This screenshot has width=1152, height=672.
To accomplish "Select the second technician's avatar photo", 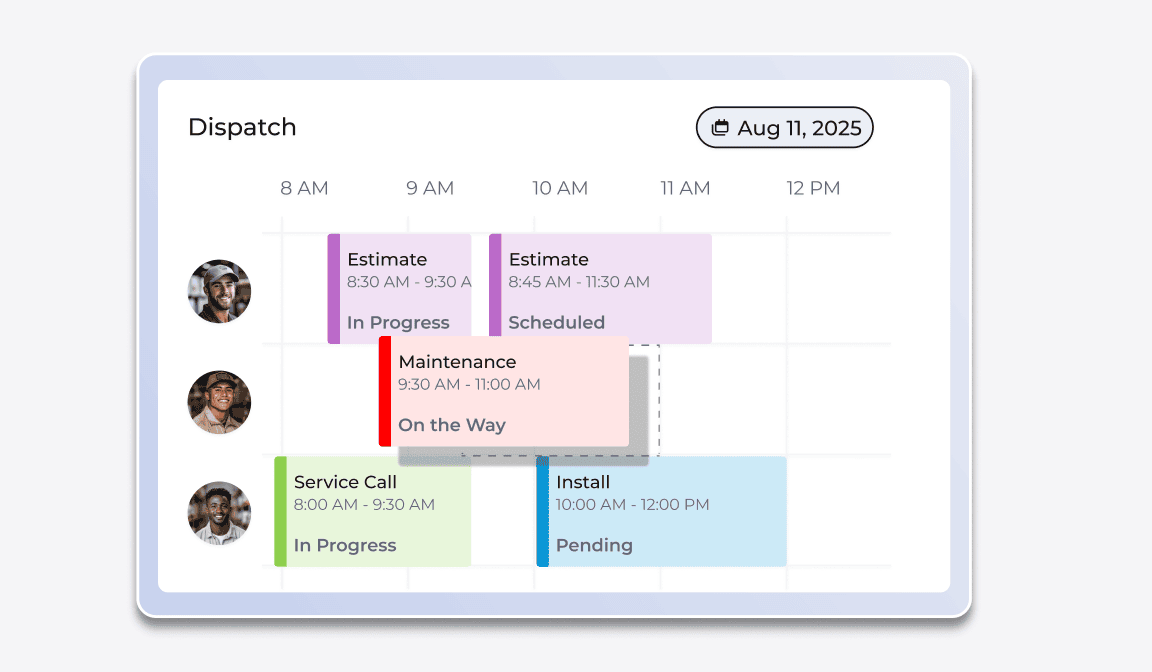I will (219, 402).
